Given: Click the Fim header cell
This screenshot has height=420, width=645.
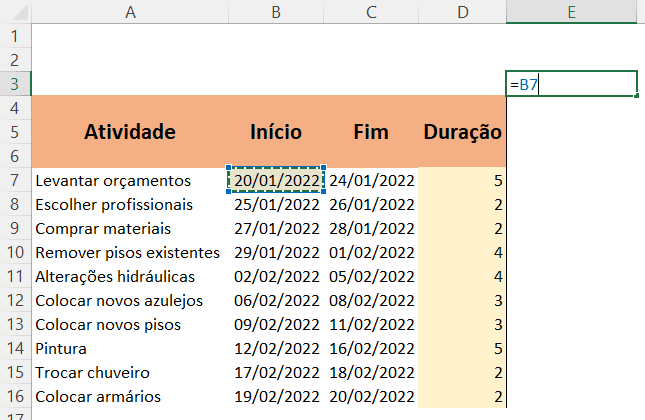Looking at the screenshot, I should point(371,132).
